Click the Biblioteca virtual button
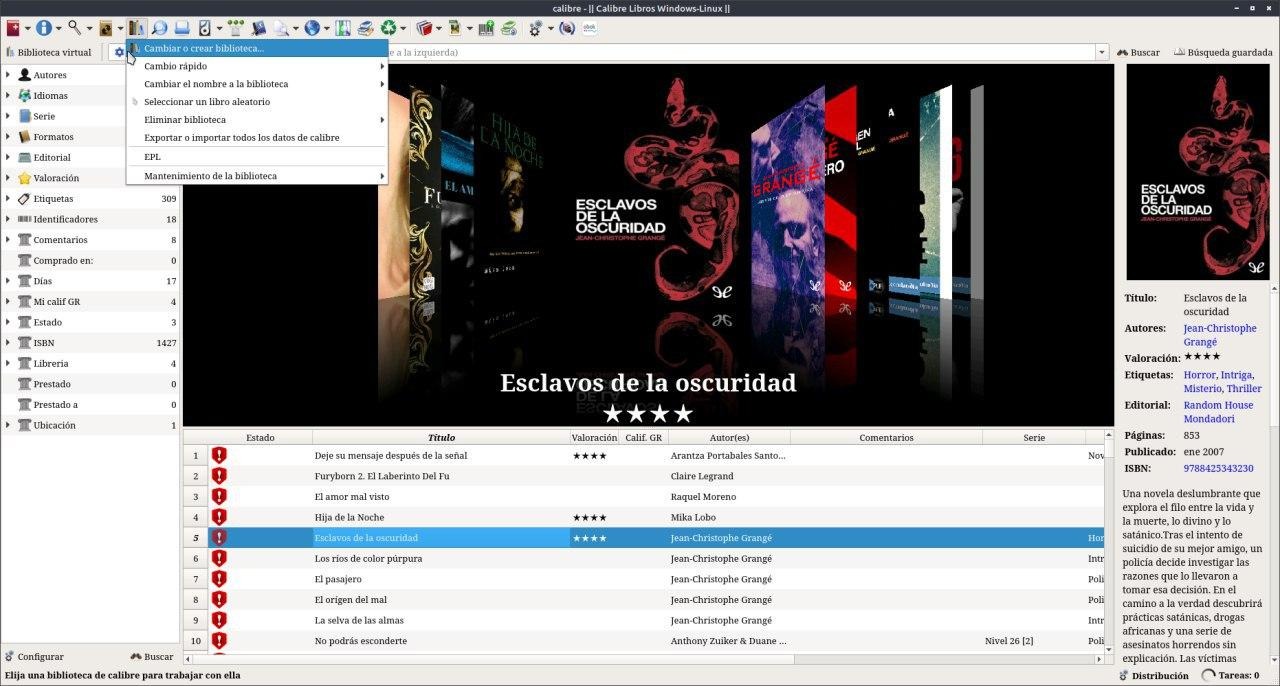Viewport: 1280px width, 686px height. click(48, 52)
